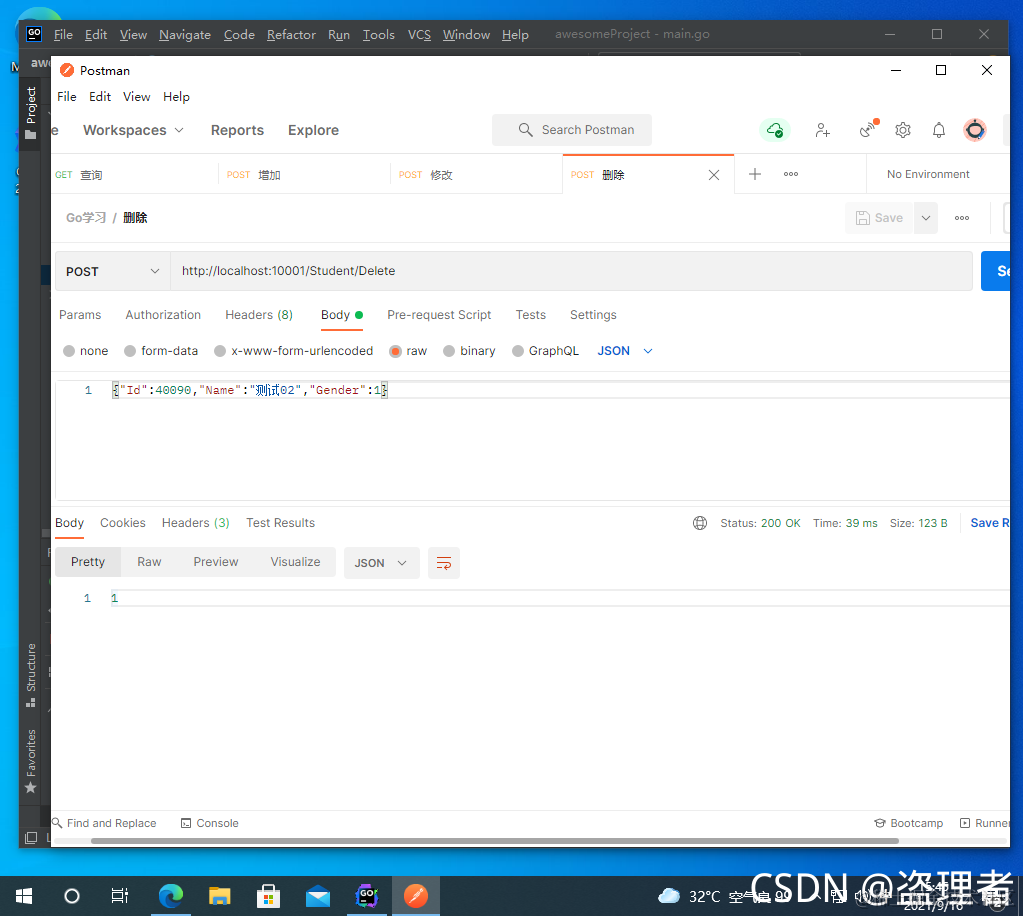Select the binary body type
This screenshot has width=1023, height=916.
point(469,351)
